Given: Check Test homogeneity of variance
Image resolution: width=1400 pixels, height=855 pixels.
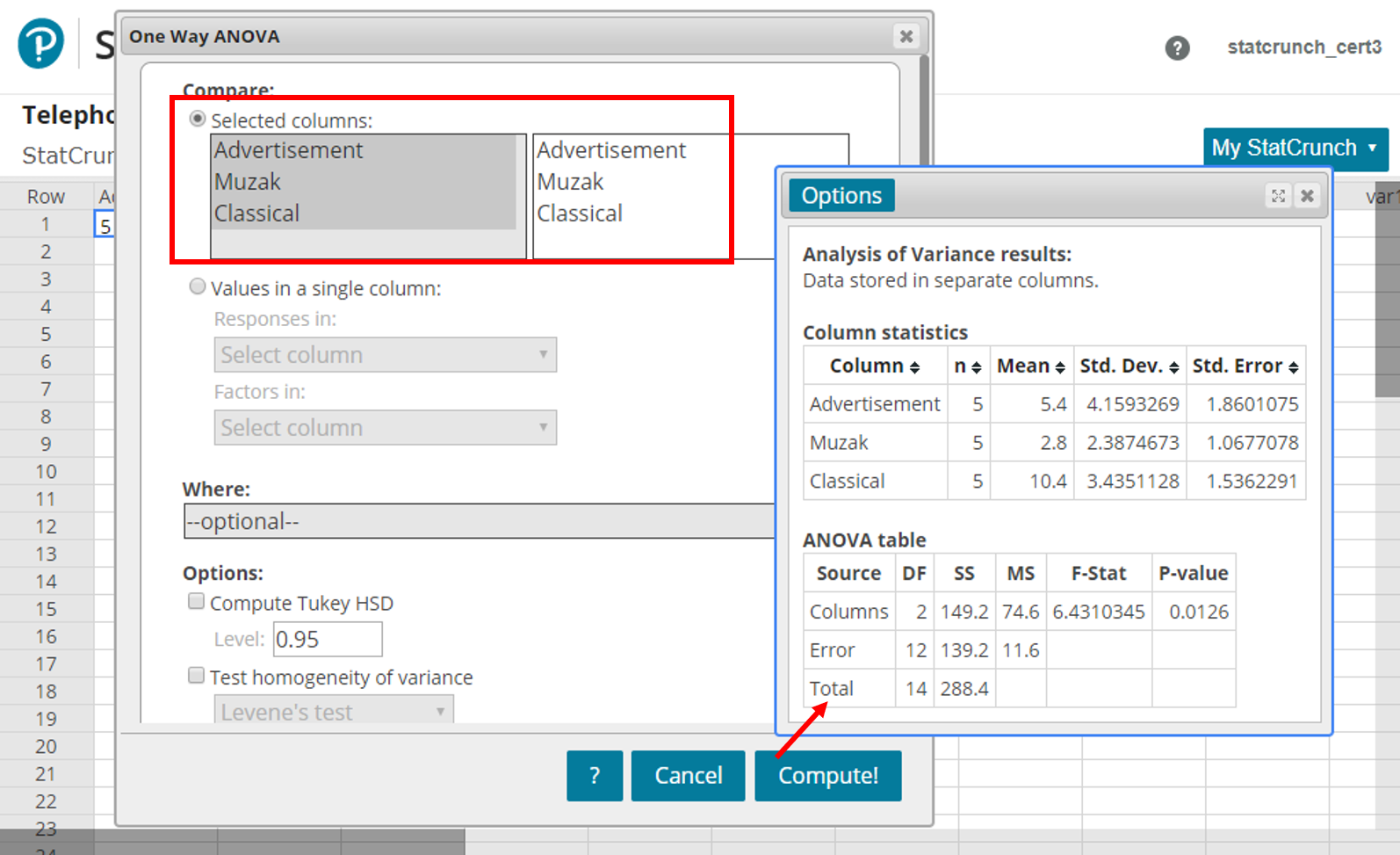Looking at the screenshot, I should click(x=197, y=675).
